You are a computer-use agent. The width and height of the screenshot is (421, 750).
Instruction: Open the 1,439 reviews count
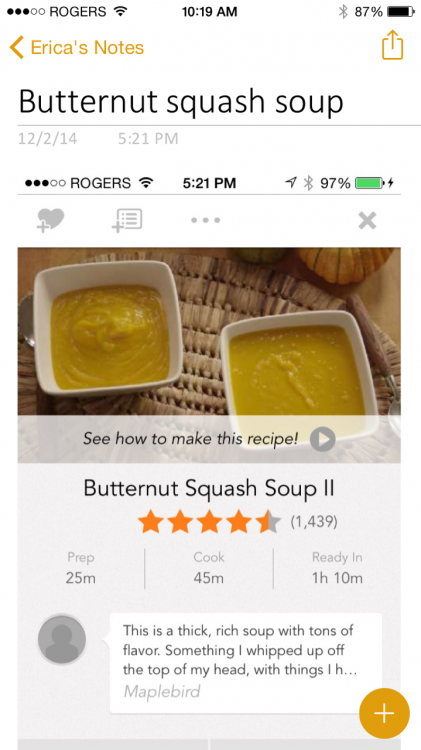pos(314,522)
